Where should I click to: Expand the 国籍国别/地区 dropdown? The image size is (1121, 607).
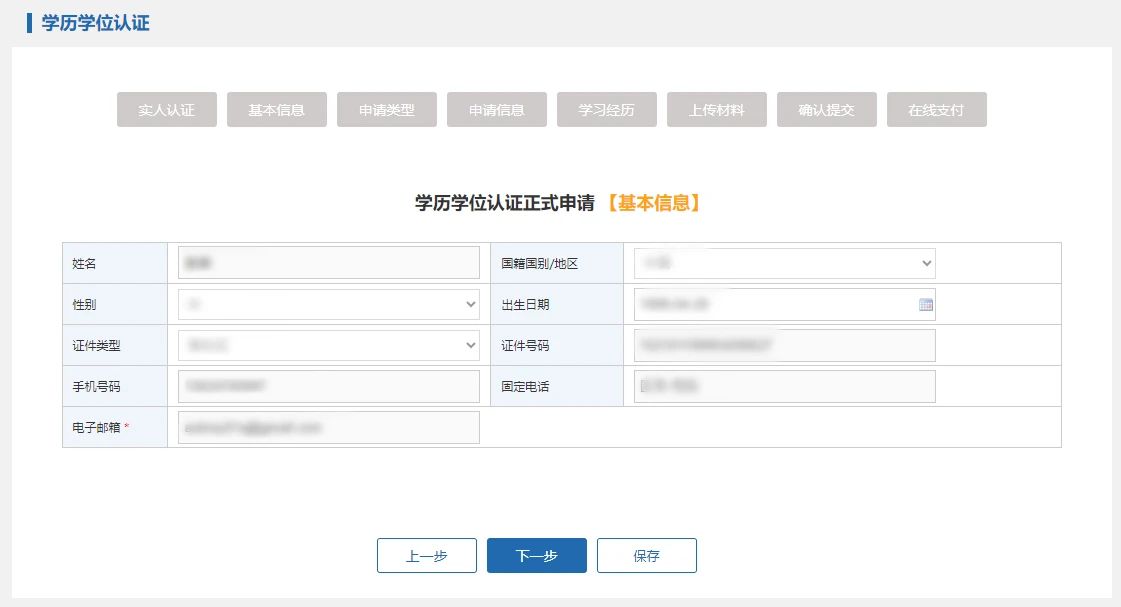coord(784,264)
